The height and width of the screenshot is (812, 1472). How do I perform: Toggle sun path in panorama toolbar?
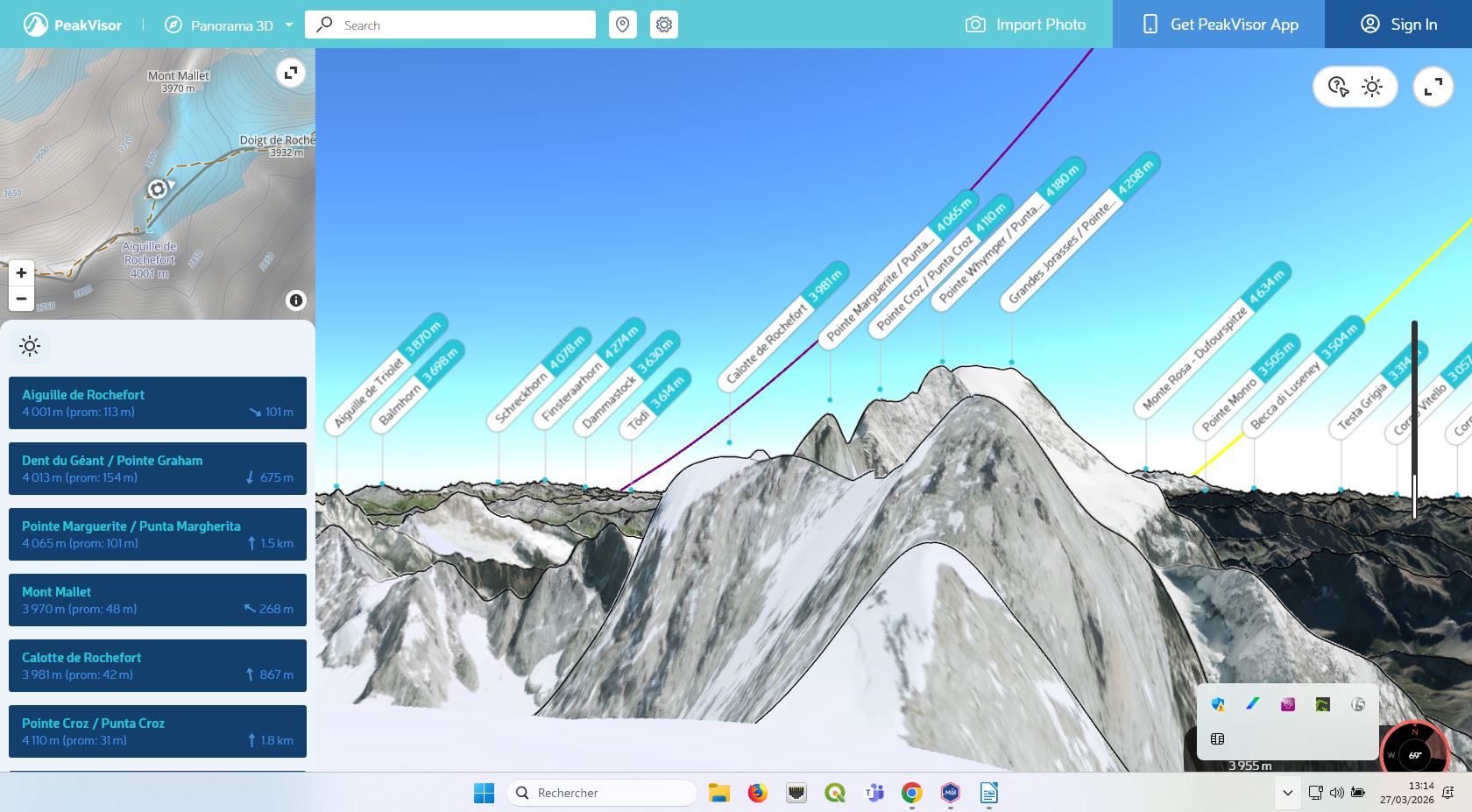1372,87
